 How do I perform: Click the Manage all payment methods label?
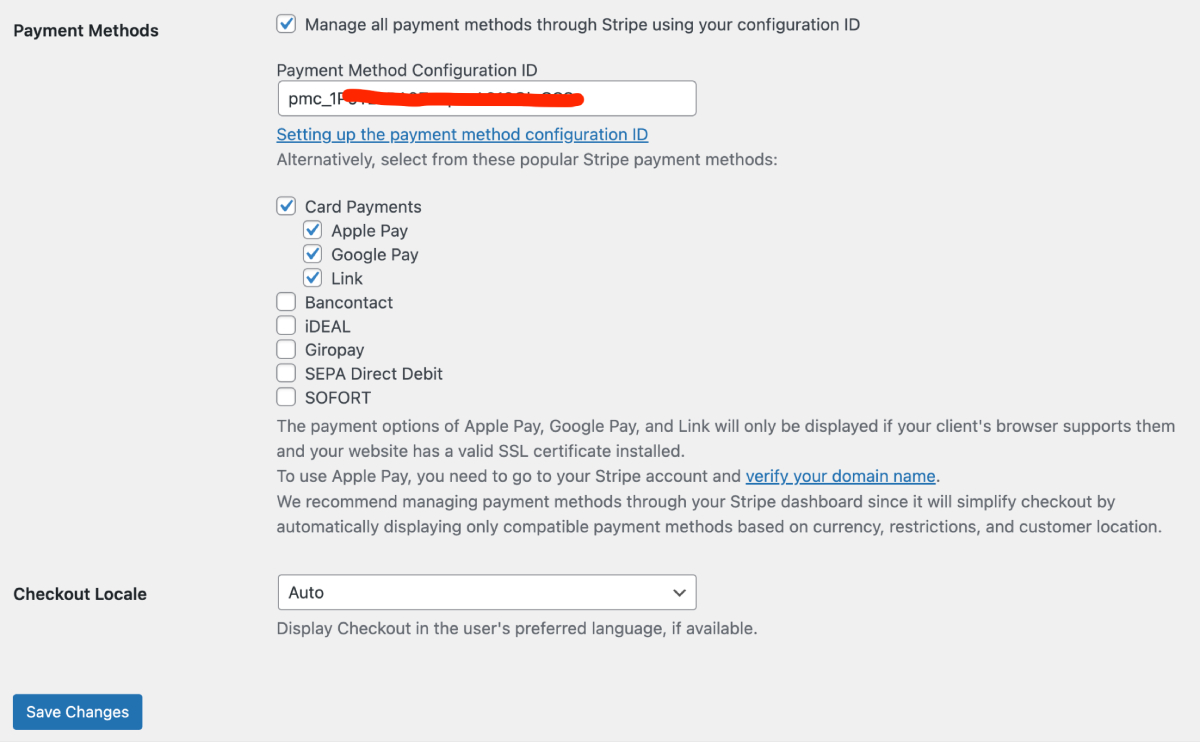[x=582, y=24]
